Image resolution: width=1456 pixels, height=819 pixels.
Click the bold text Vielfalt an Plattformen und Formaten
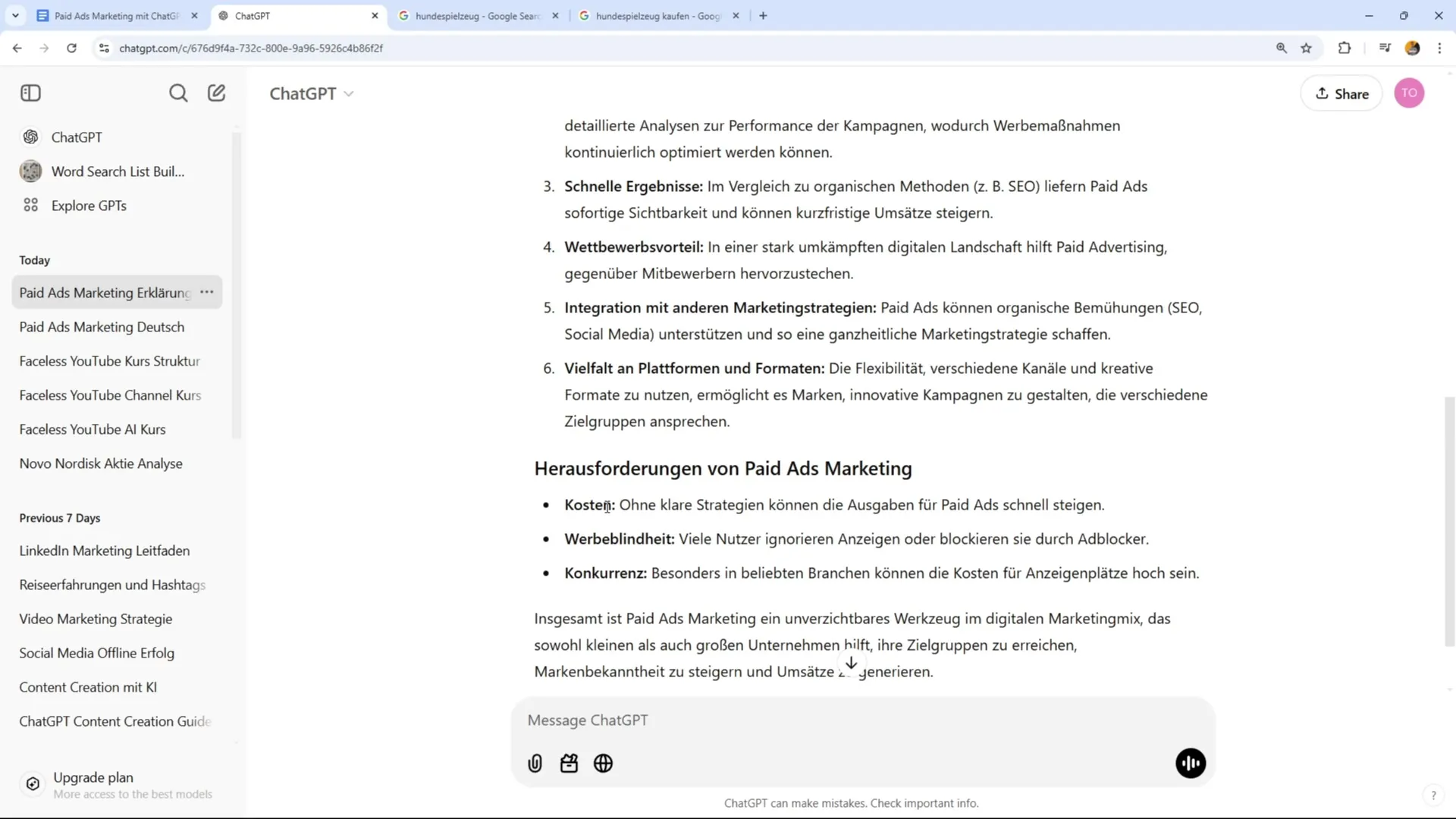694,369
